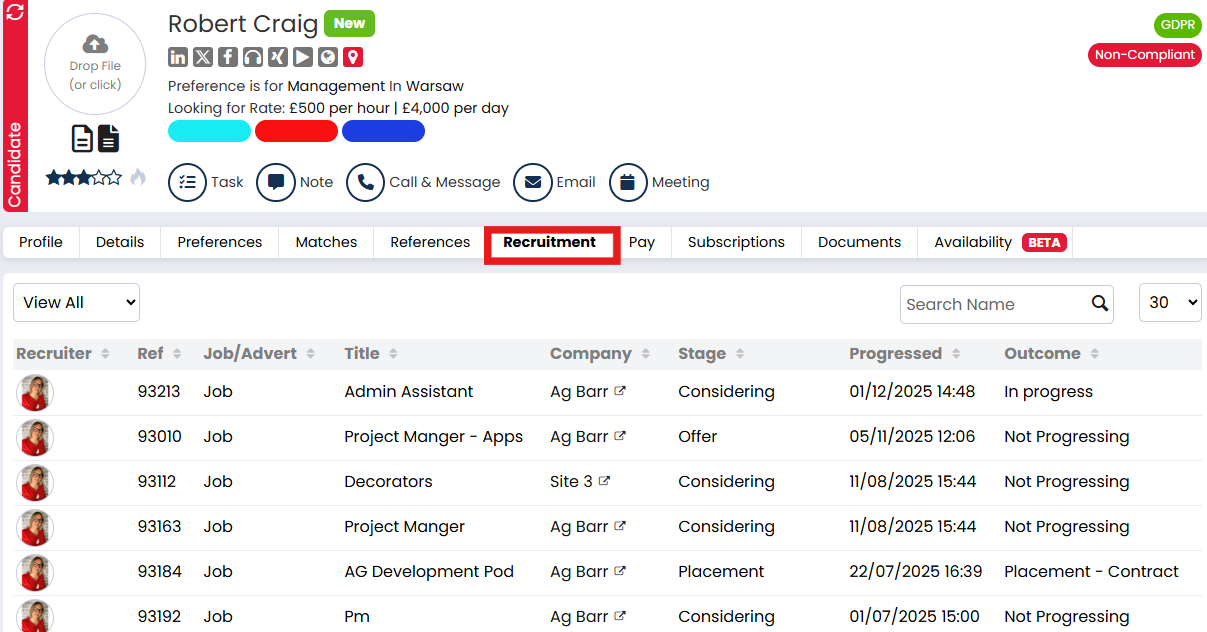Expand the View All dropdown
Viewport: 1207px width, 632px height.
tap(76, 303)
